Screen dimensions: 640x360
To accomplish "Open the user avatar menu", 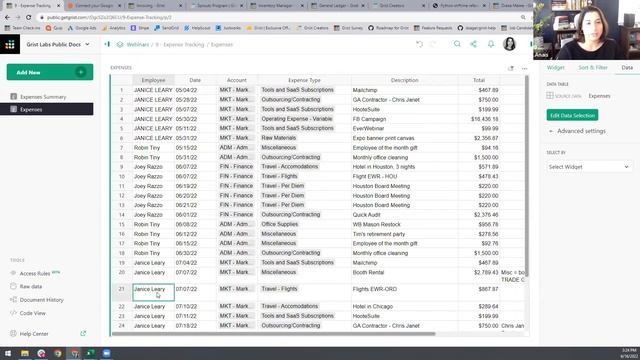I will 509,44.
